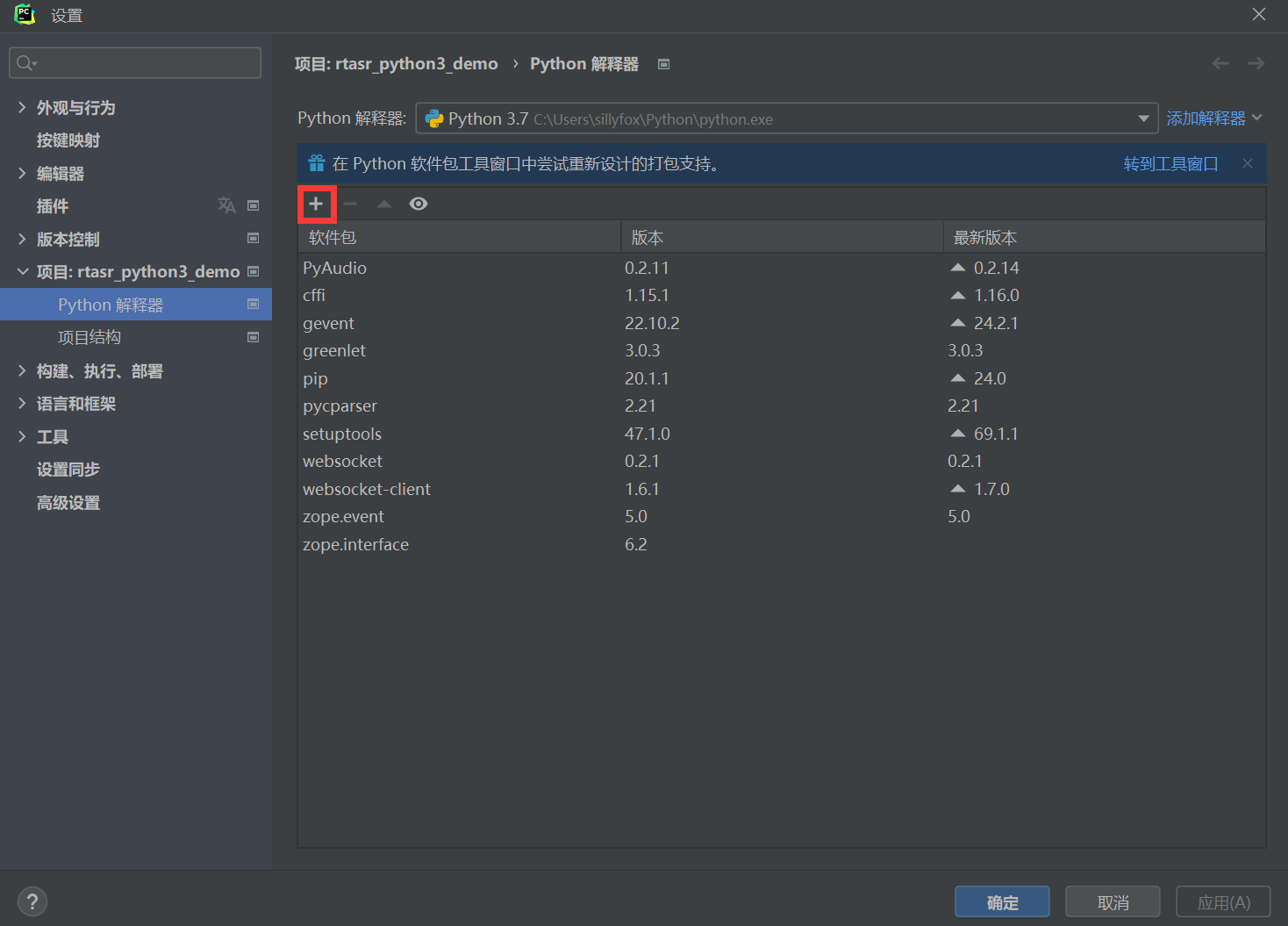Expand the 构建、执行、部署 section

pyautogui.click(x=22, y=370)
